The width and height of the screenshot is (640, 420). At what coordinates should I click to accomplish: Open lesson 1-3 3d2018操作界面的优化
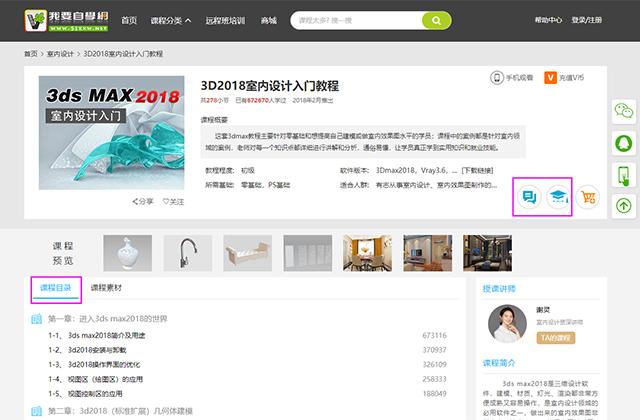point(94,364)
